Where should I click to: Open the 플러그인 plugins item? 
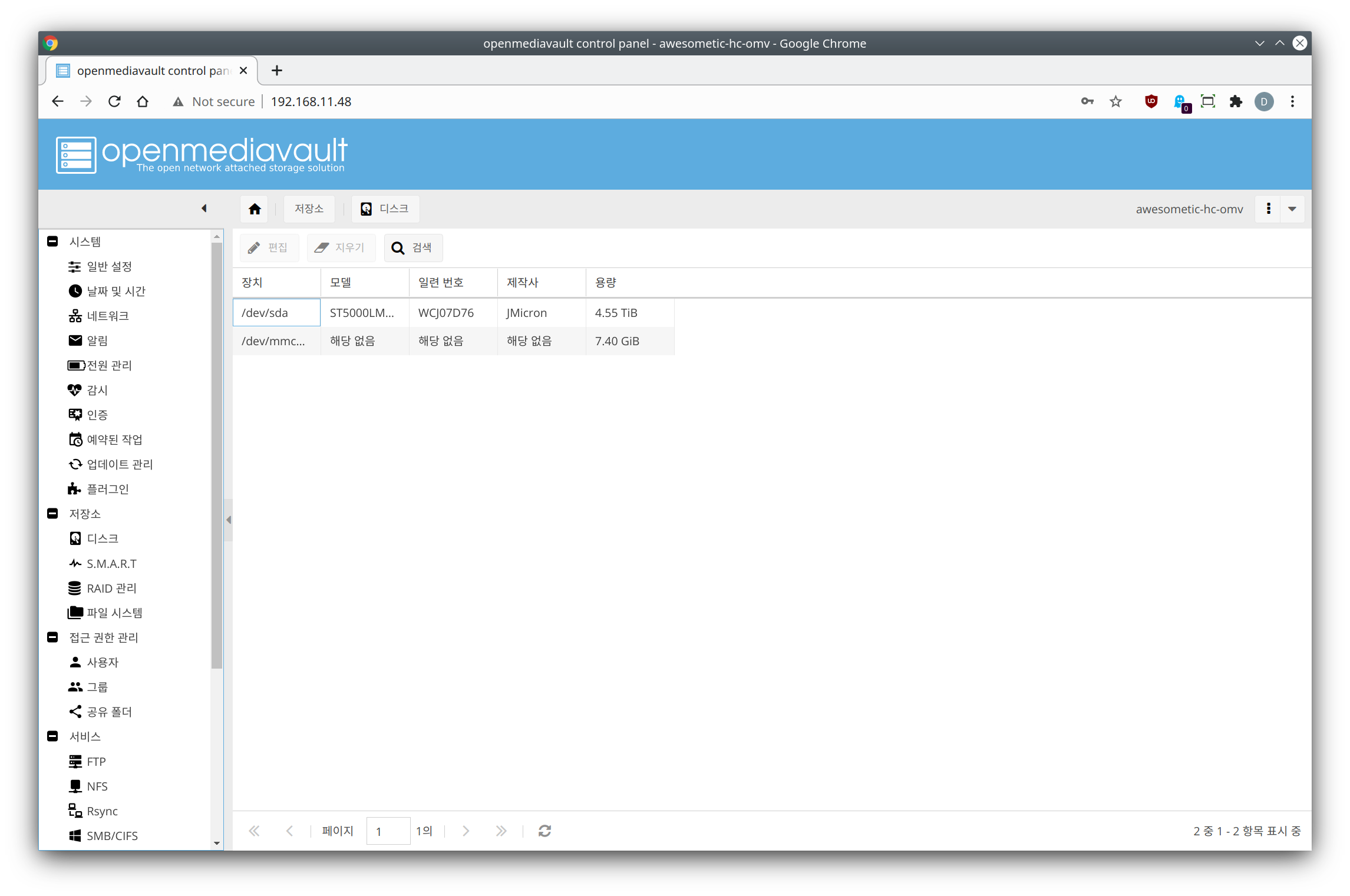pyautogui.click(x=107, y=490)
